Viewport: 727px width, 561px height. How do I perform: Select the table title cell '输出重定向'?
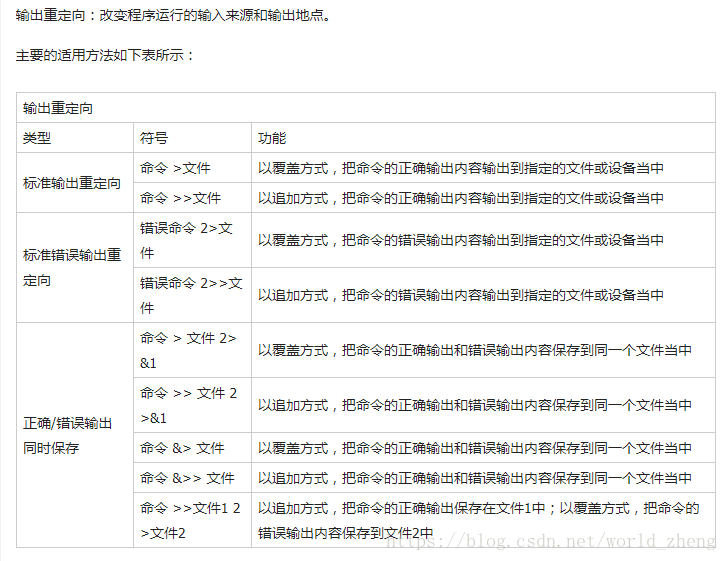tap(366, 108)
